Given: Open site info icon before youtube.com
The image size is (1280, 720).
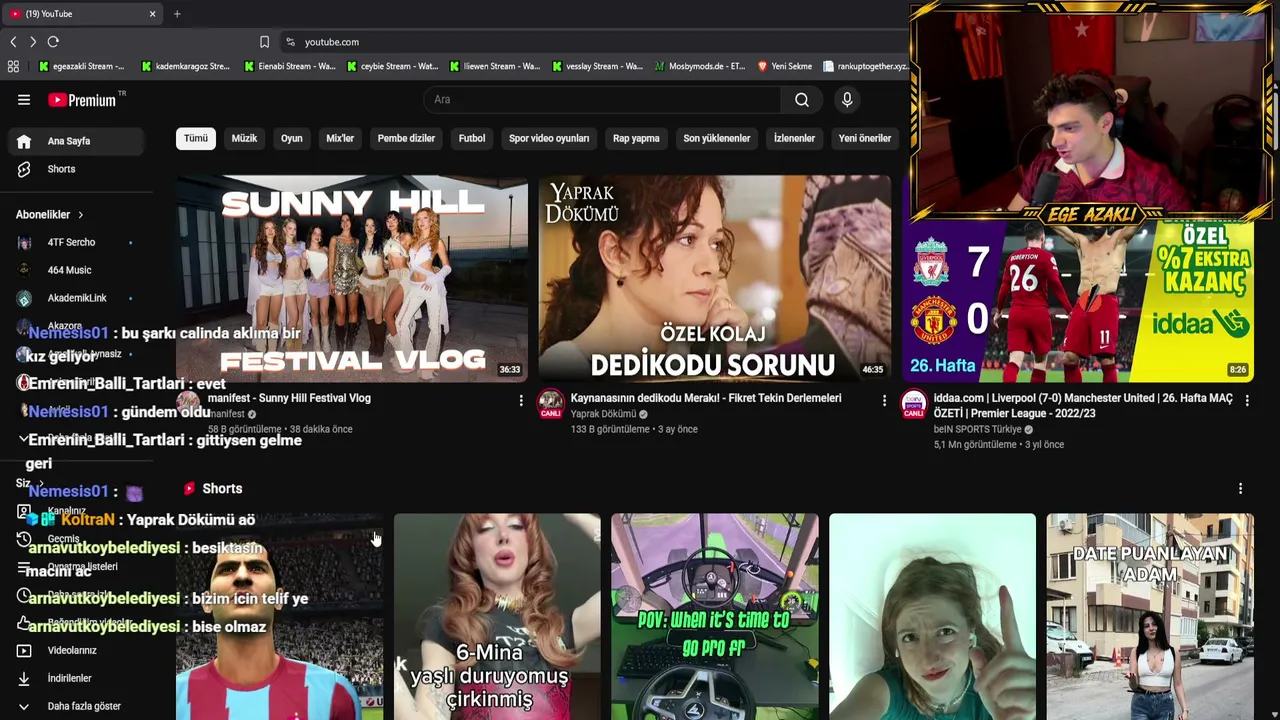Looking at the screenshot, I should [291, 42].
